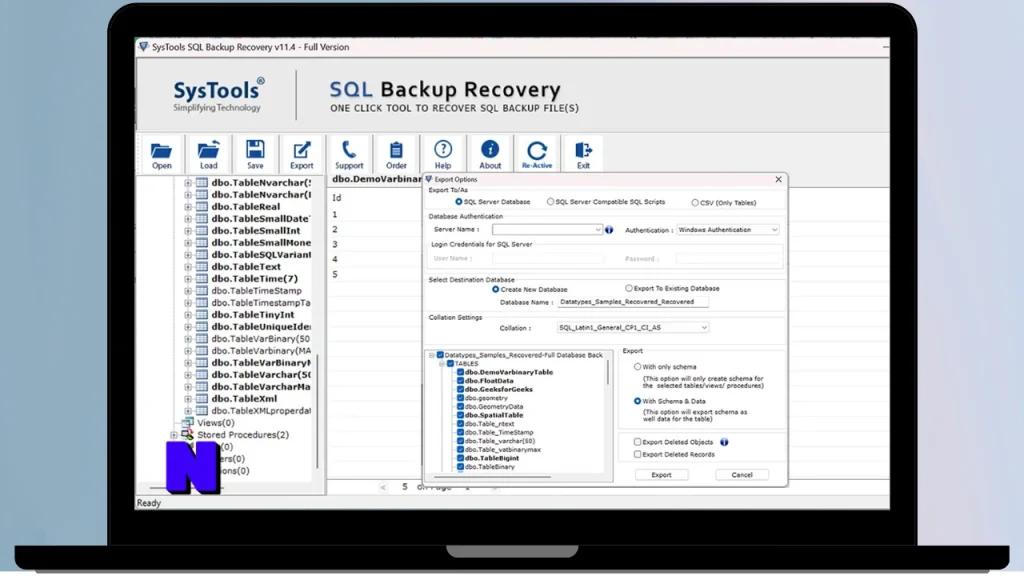Click the About info icon

pyautogui.click(x=490, y=150)
